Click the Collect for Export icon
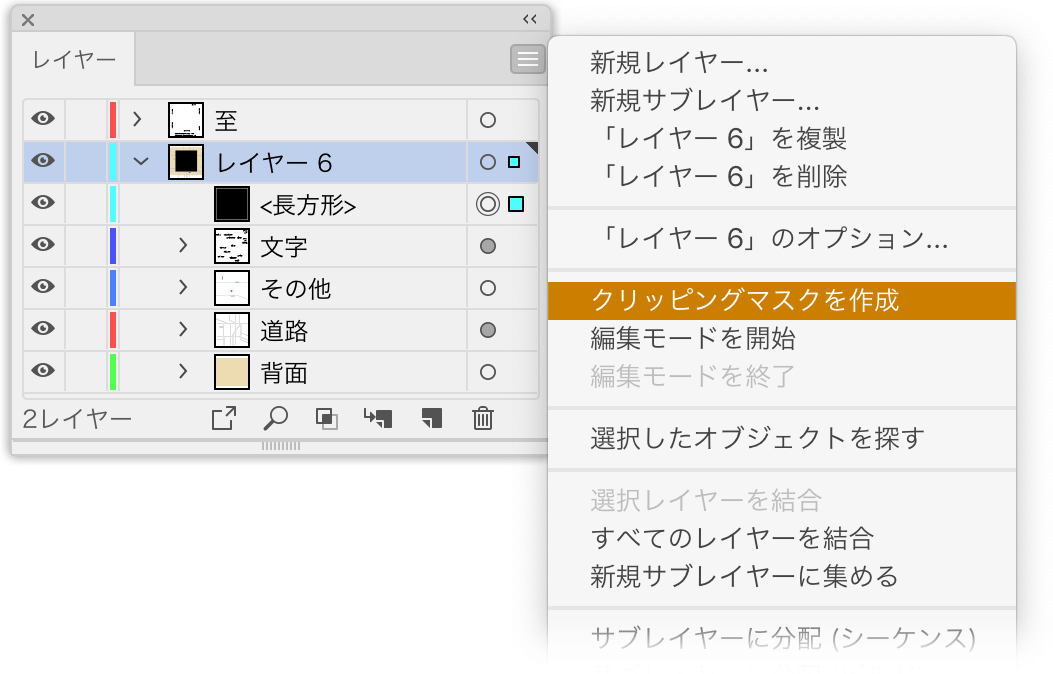 pos(224,418)
